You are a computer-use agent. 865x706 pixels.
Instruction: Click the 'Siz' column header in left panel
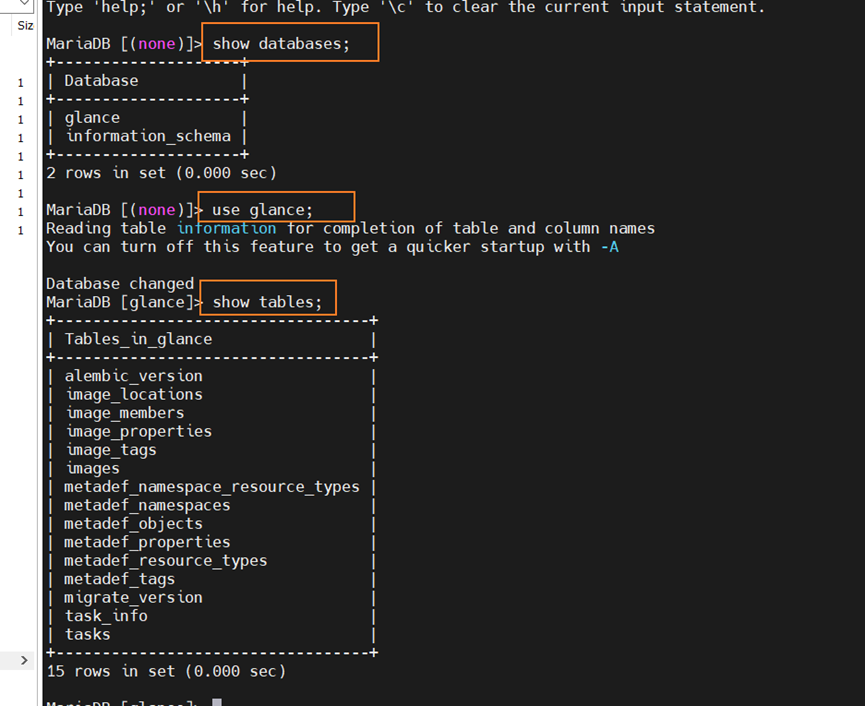tap(25, 25)
